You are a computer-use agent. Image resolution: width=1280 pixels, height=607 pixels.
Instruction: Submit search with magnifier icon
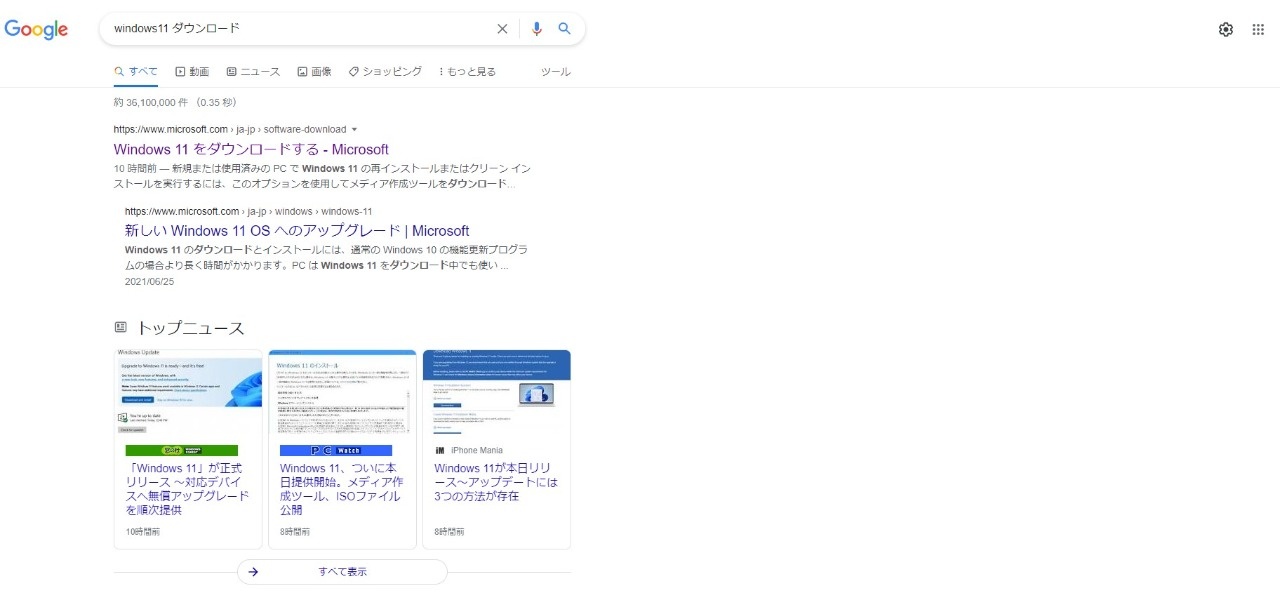click(x=564, y=29)
